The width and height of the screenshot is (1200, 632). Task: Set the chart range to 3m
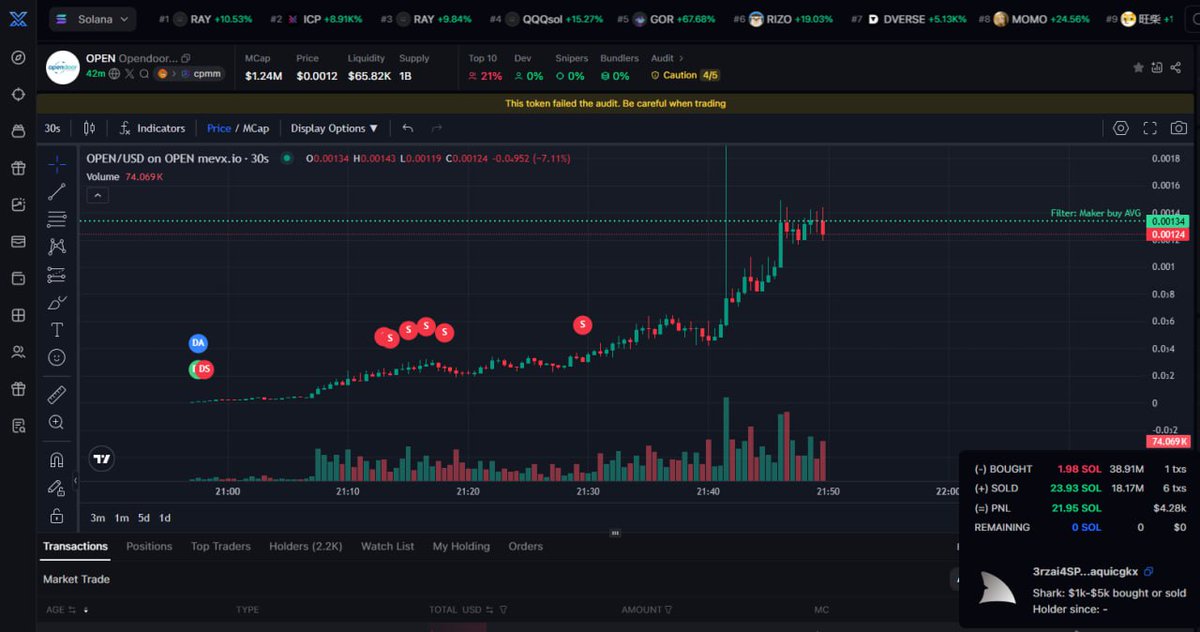click(x=98, y=518)
